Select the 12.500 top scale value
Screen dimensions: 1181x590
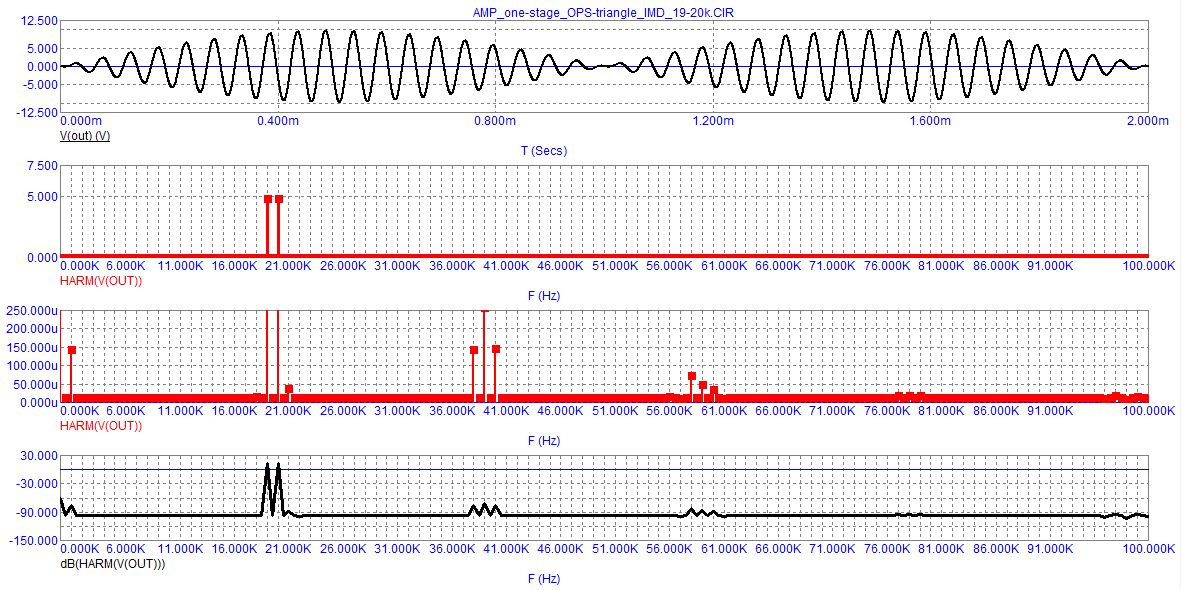38,21
